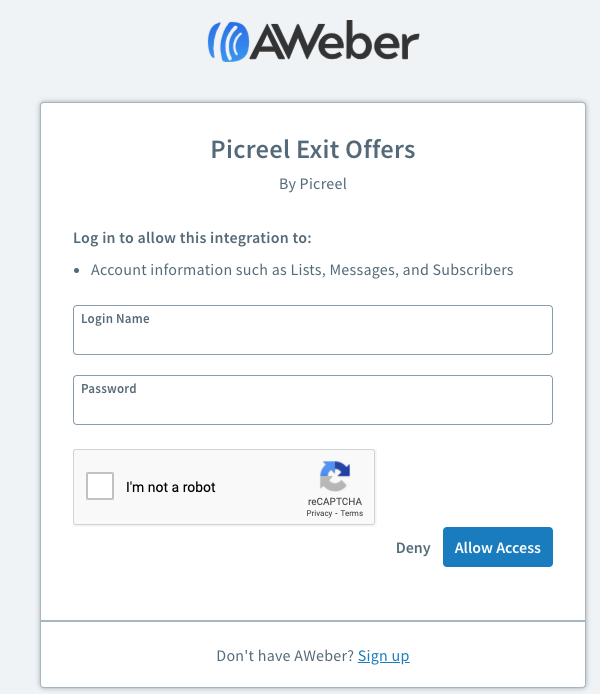
Task: Click the reCAPTCHA arrows logo
Action: (335, 476)
